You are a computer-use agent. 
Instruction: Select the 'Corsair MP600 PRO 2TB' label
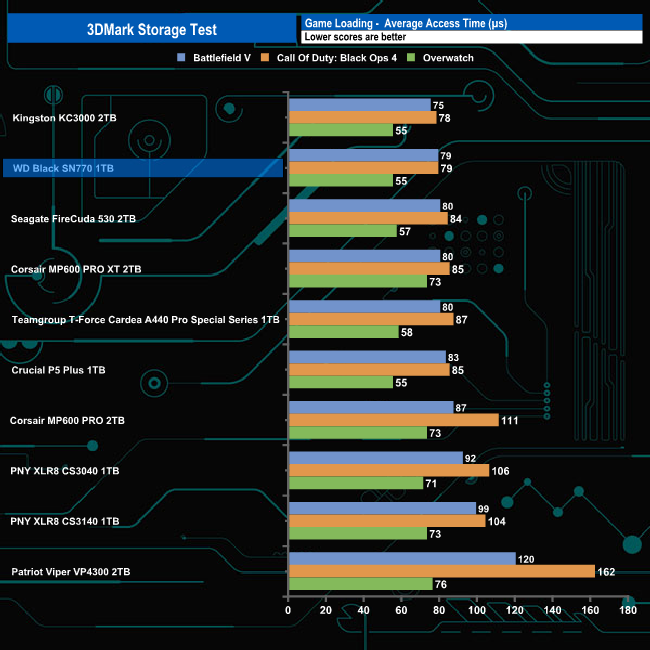(67, 420)
